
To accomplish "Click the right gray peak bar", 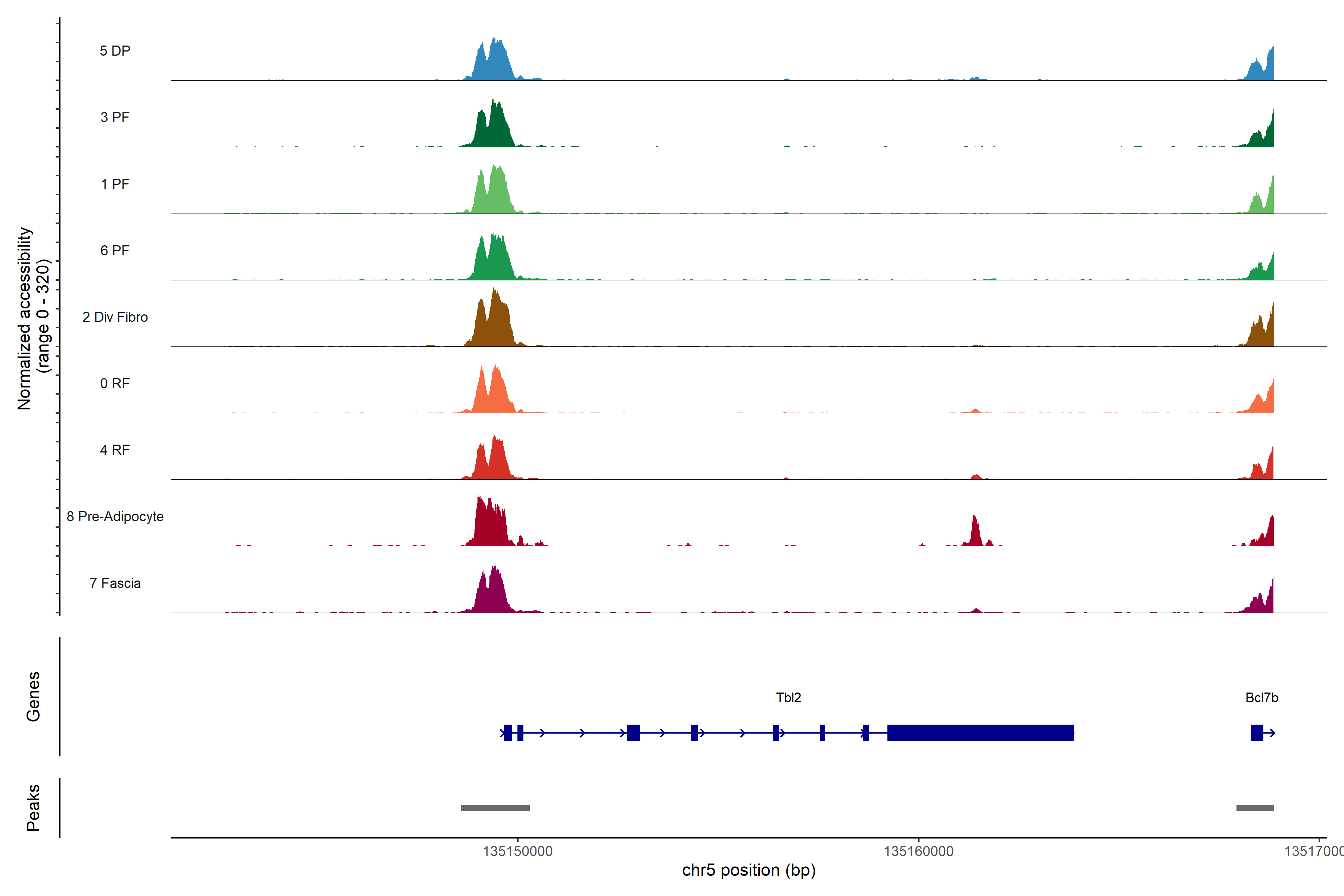I will 1255,808.
